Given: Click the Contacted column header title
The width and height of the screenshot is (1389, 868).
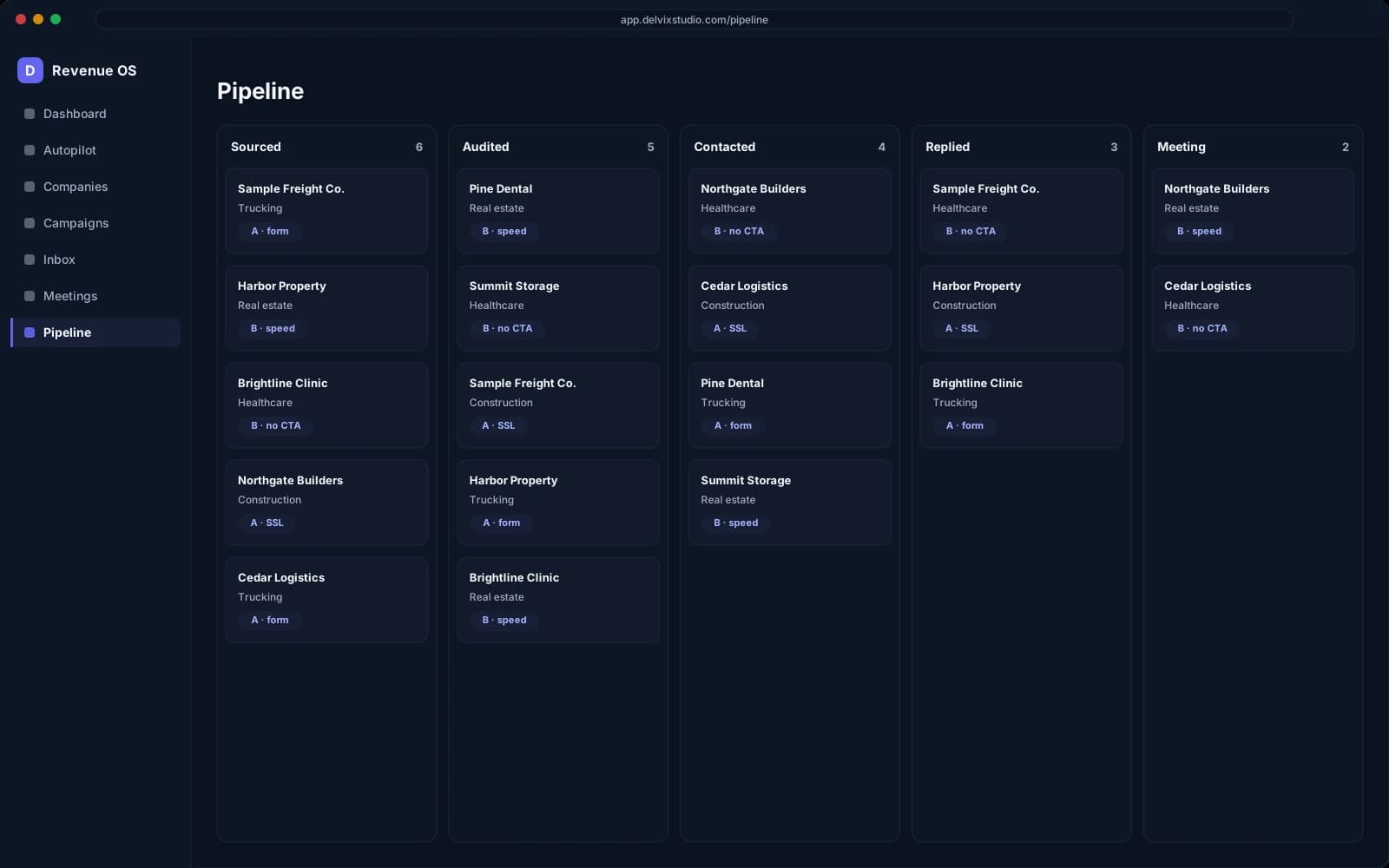Looking at the screenshot, I should (x=725, y=147).
